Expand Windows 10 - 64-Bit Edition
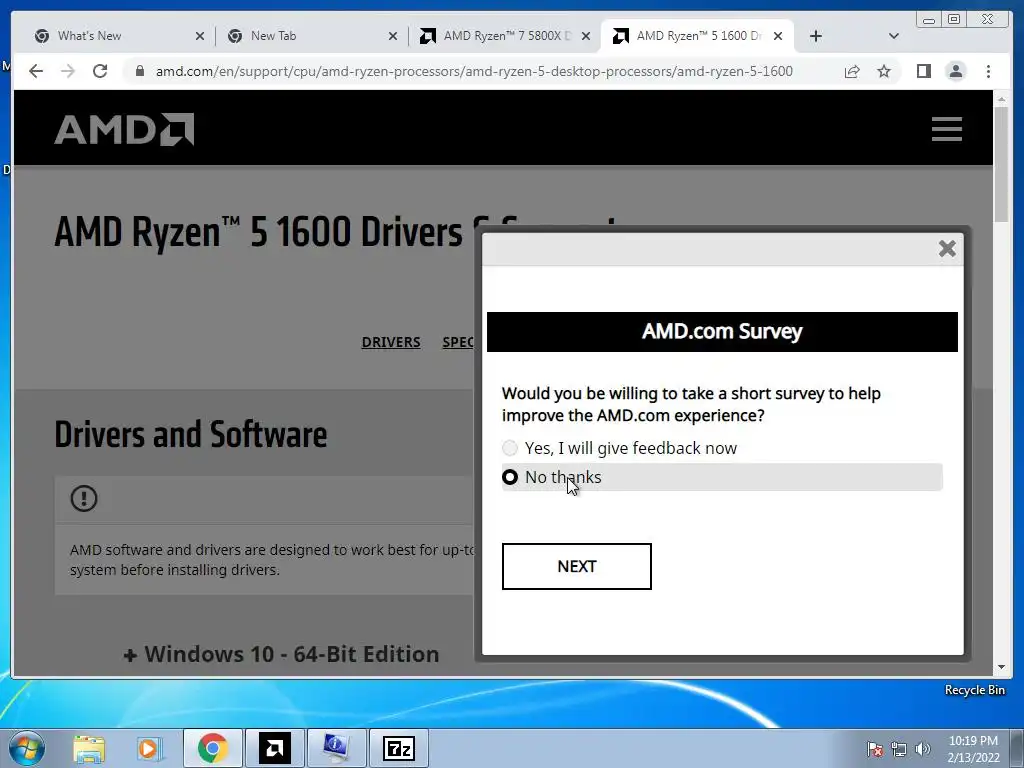1024x768 pixels. coord(281,654)
